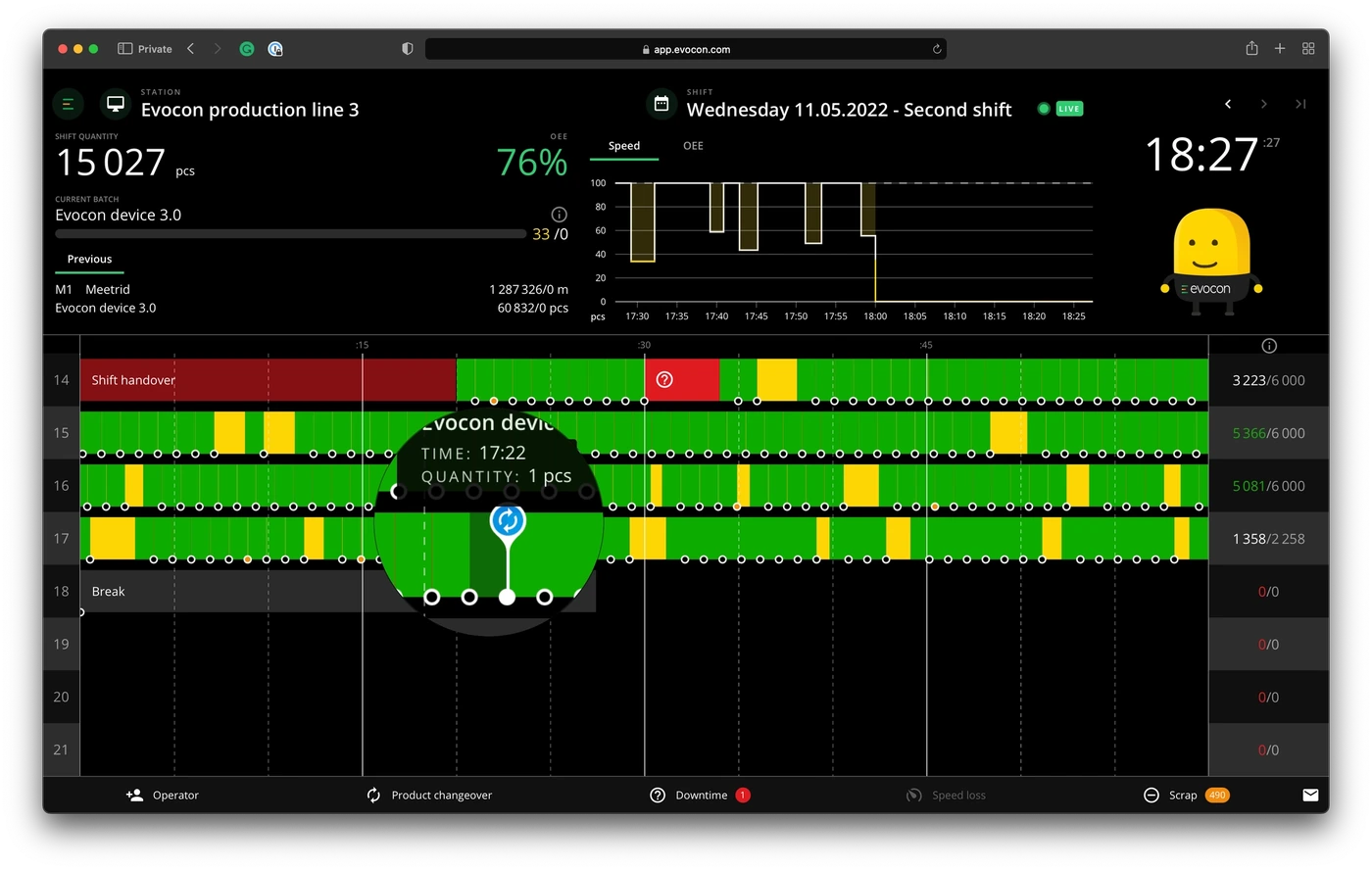Click the privacy shield icon
1372x870 pixels.
point(408,49)
